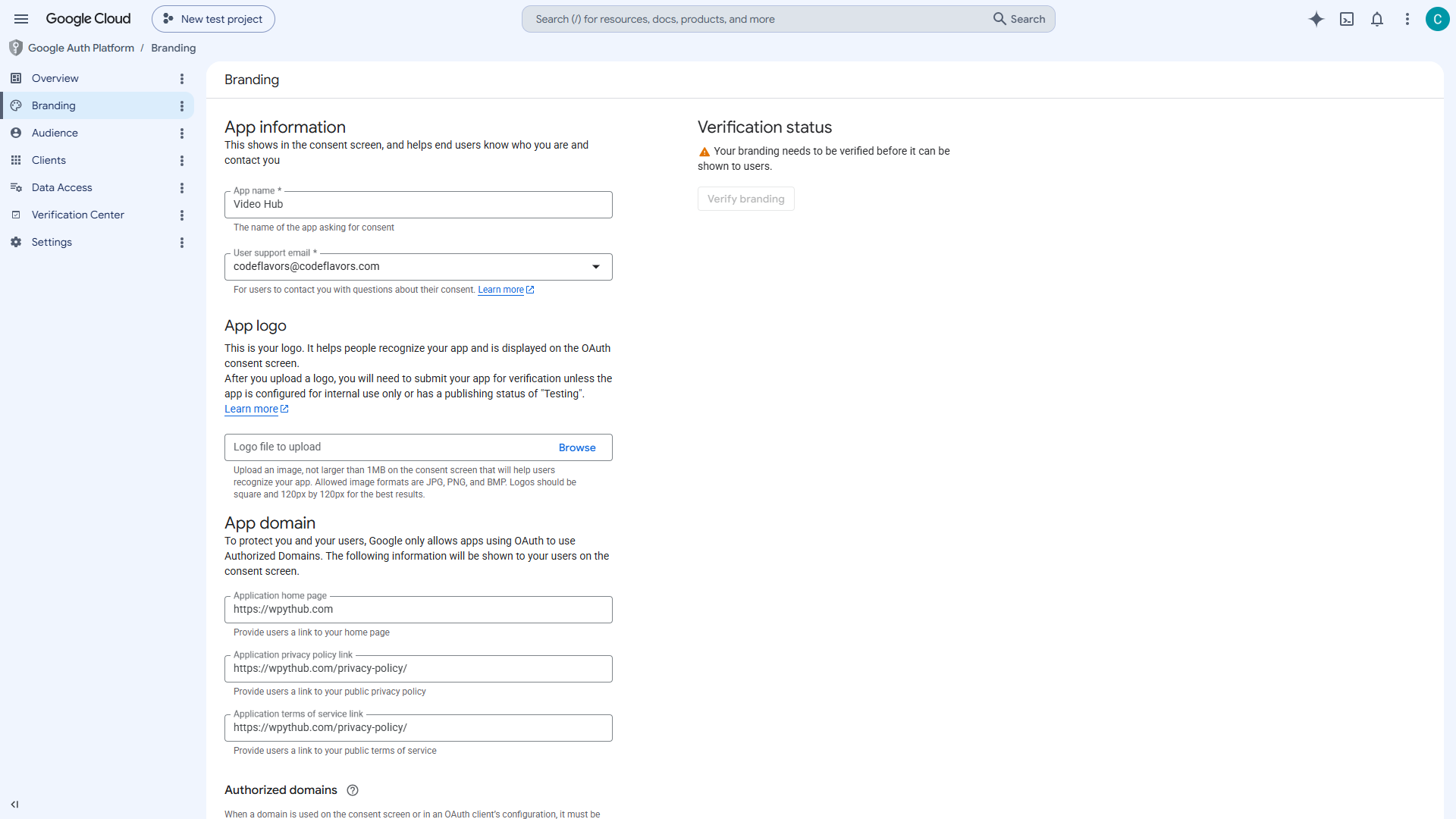Focus Application terms of service link field
The width and height of the screenshot is (1456, 819).
[419, 728]
